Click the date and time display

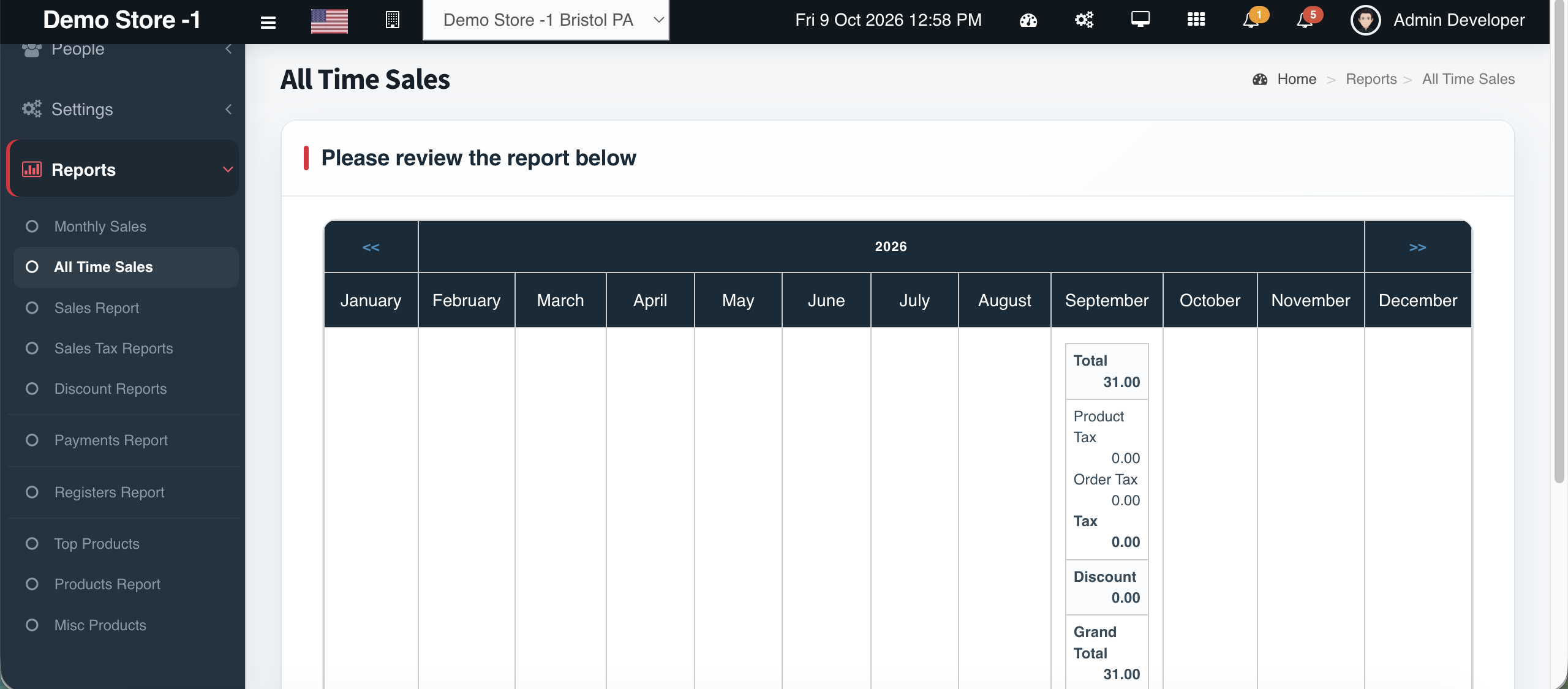click(888, 20)
